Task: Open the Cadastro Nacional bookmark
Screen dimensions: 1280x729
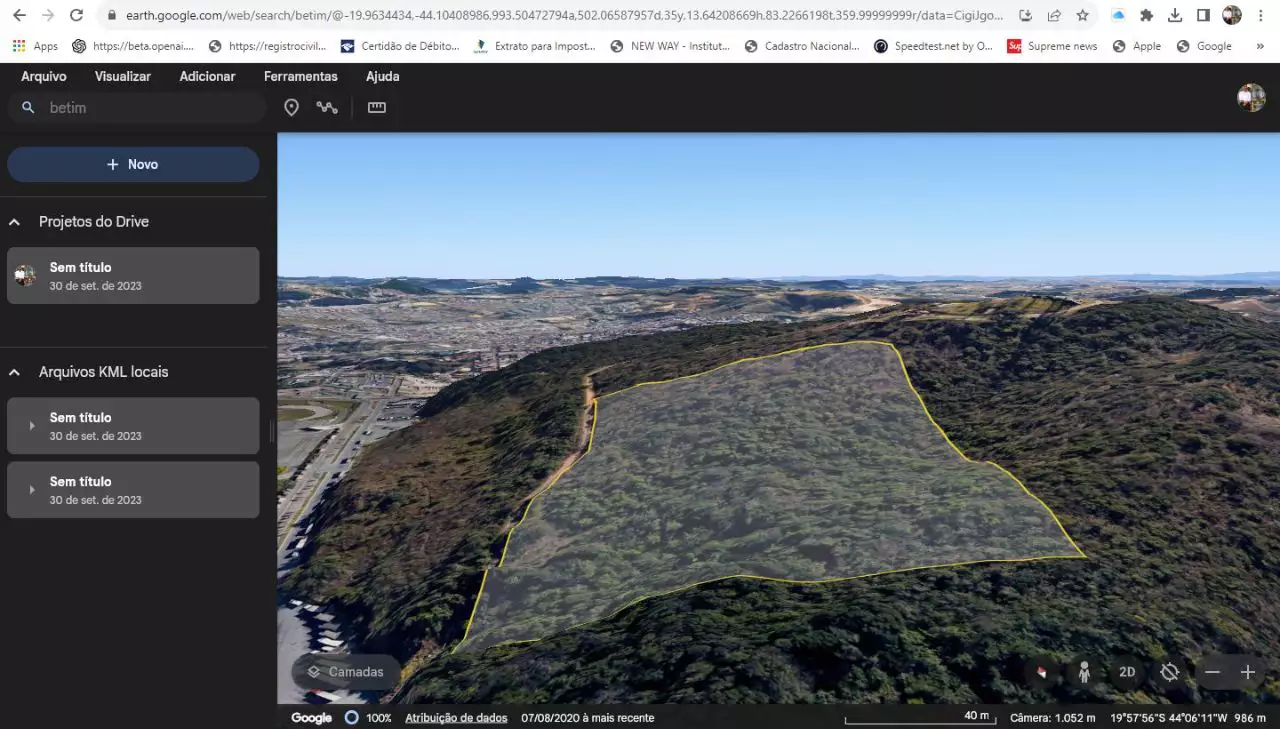Action: 802,46
